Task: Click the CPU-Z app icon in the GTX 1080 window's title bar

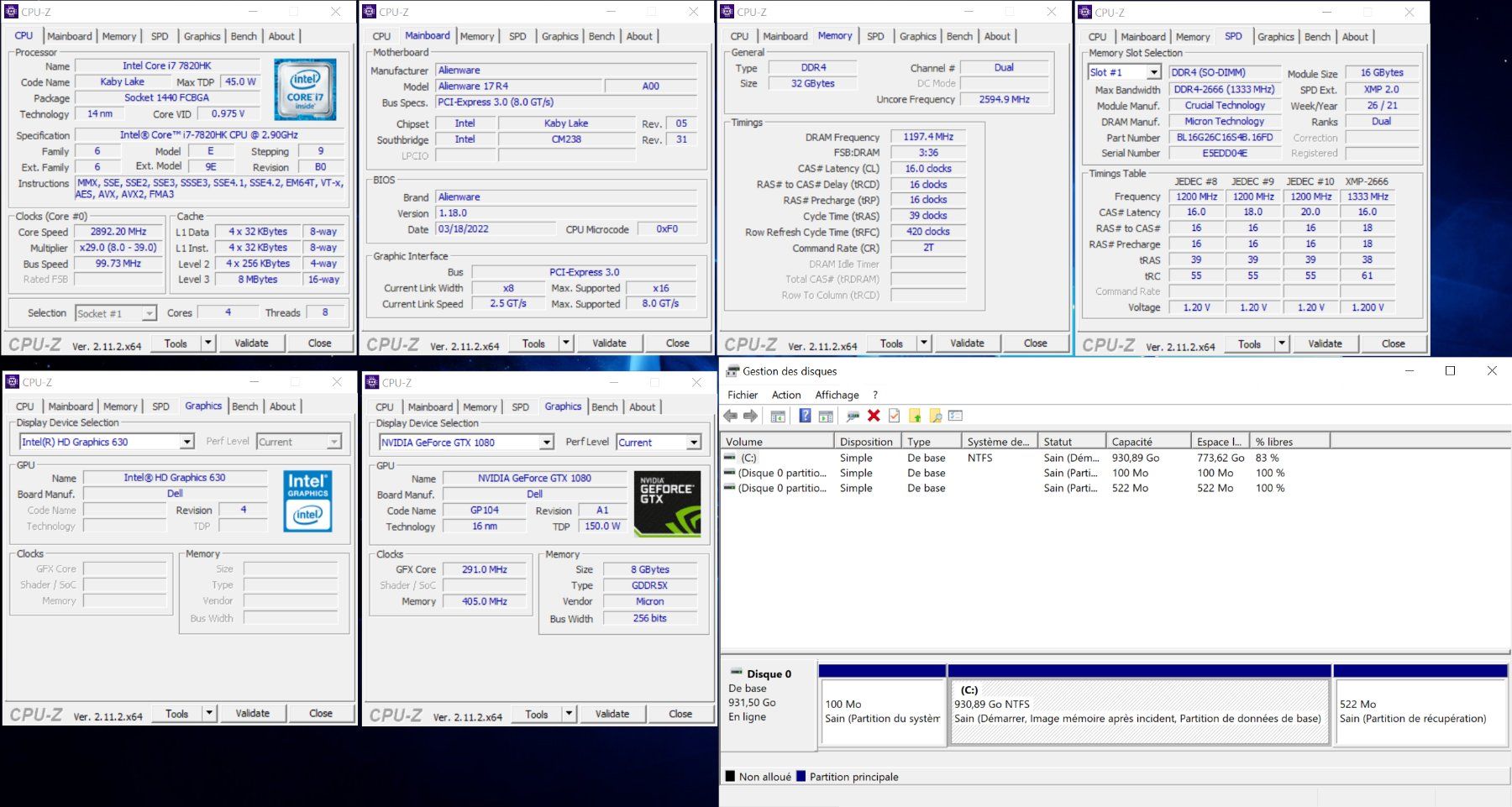Action: 372,382
